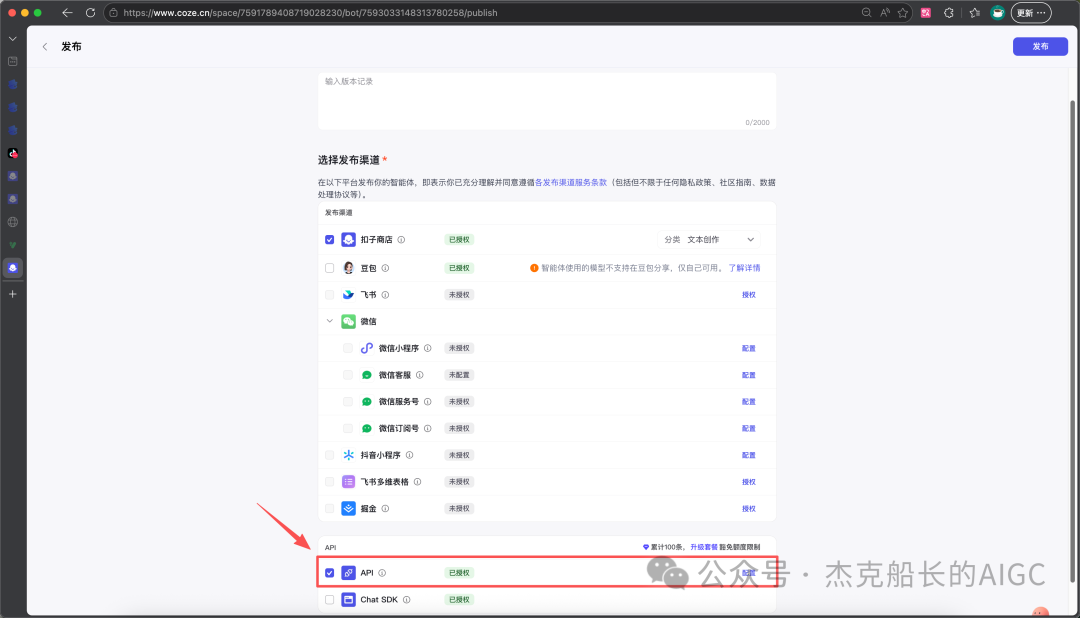Click the 豆包 avatar icon
Viewport: 1080px width, 618px height.
[x=349, y=267]
